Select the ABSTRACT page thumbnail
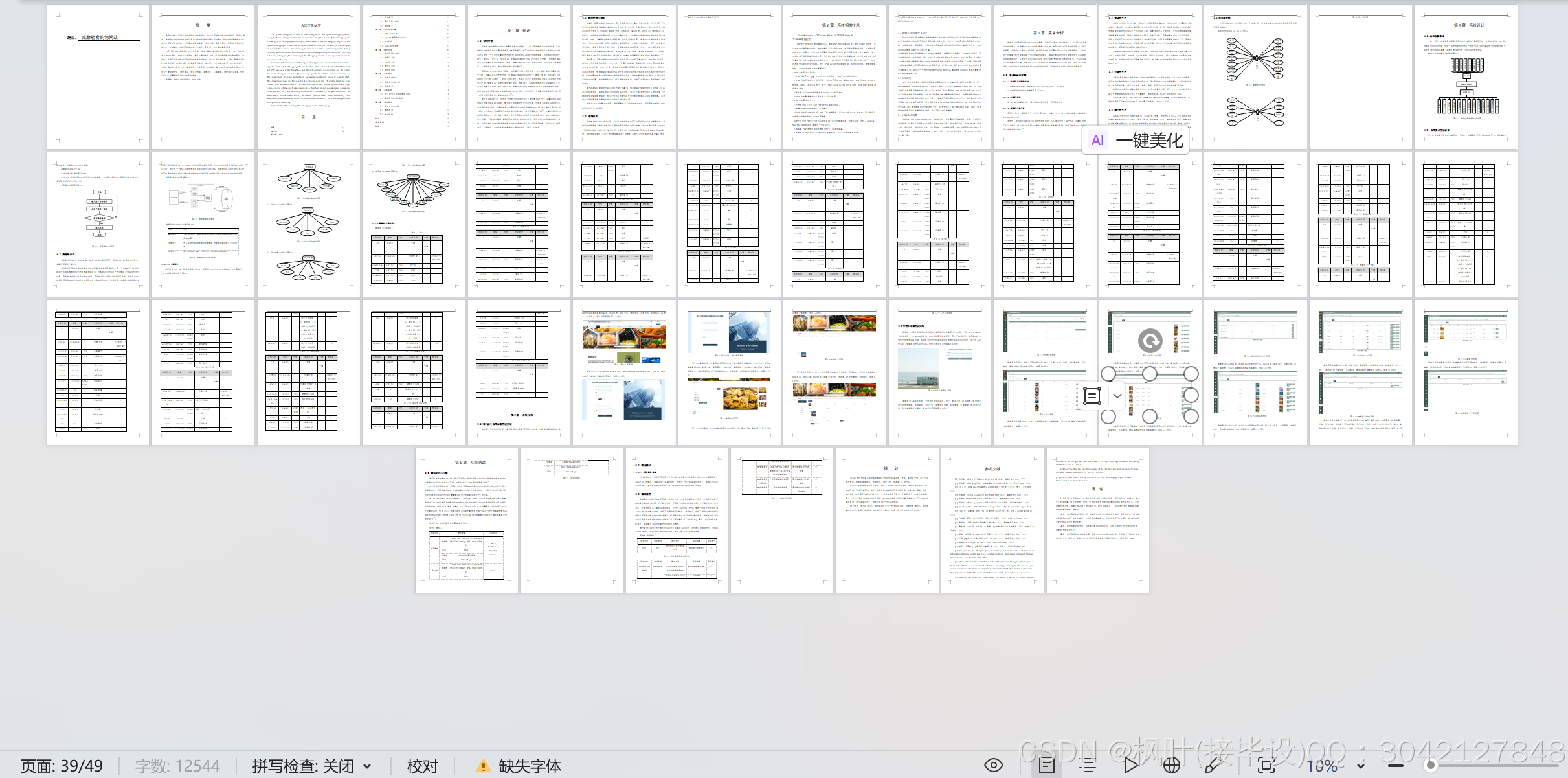This screenshot has width=1568, height=778. 308,76
